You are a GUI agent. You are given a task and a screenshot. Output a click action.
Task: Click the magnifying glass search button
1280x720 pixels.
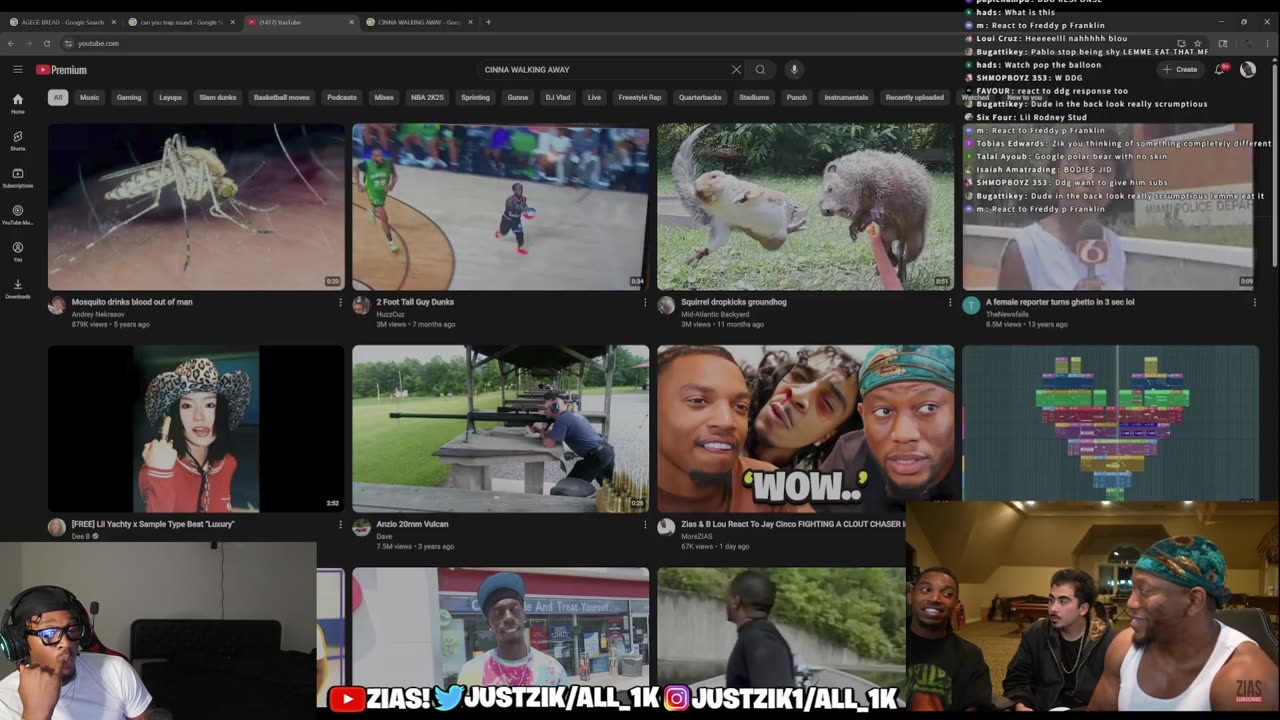click(x=760, y=70)
